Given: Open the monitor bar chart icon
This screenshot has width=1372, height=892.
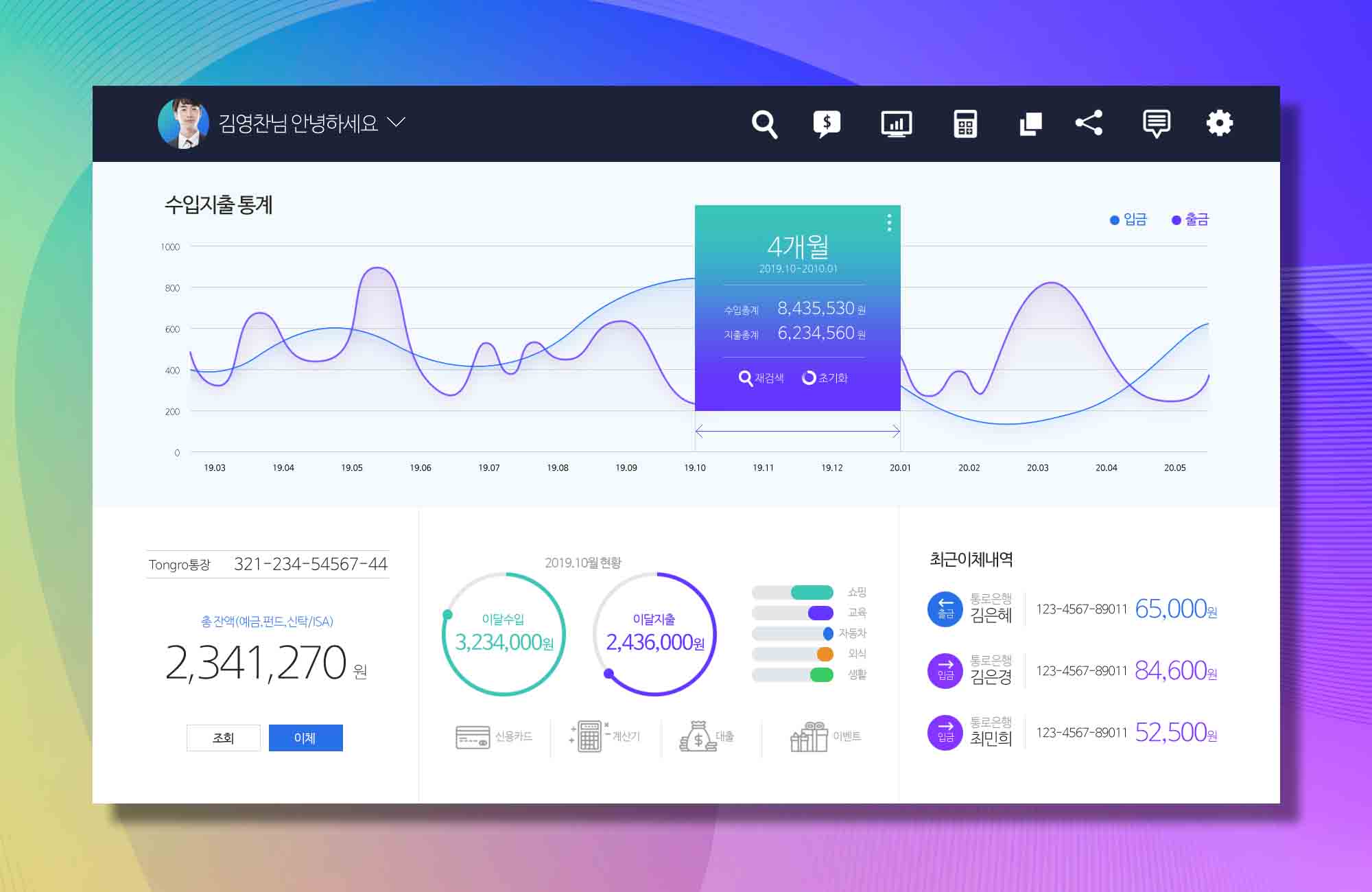Looking at the screenshot, I should [896, 124].
